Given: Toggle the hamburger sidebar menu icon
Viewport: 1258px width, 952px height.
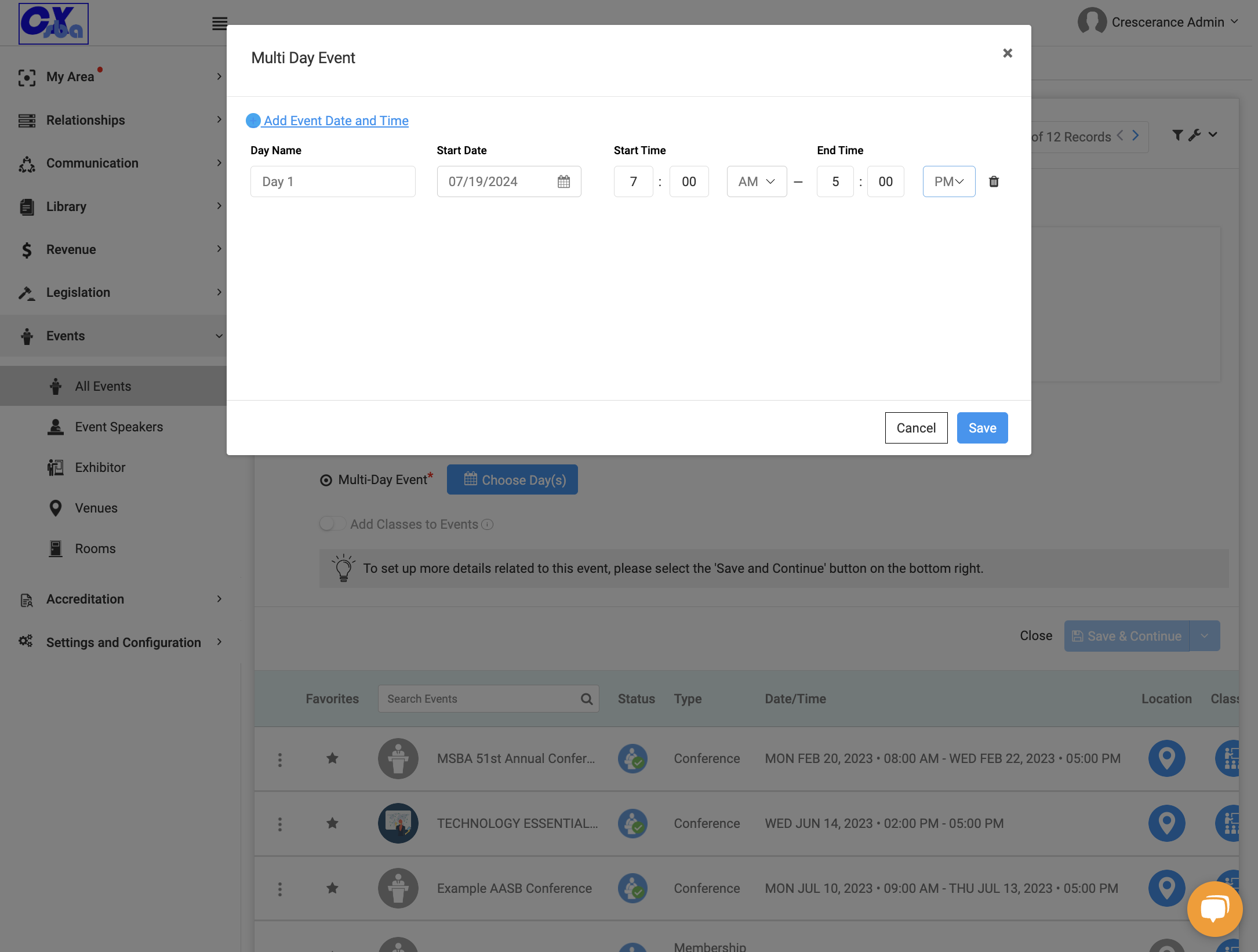Looking at the screenshot, I should tap(219, 24).
